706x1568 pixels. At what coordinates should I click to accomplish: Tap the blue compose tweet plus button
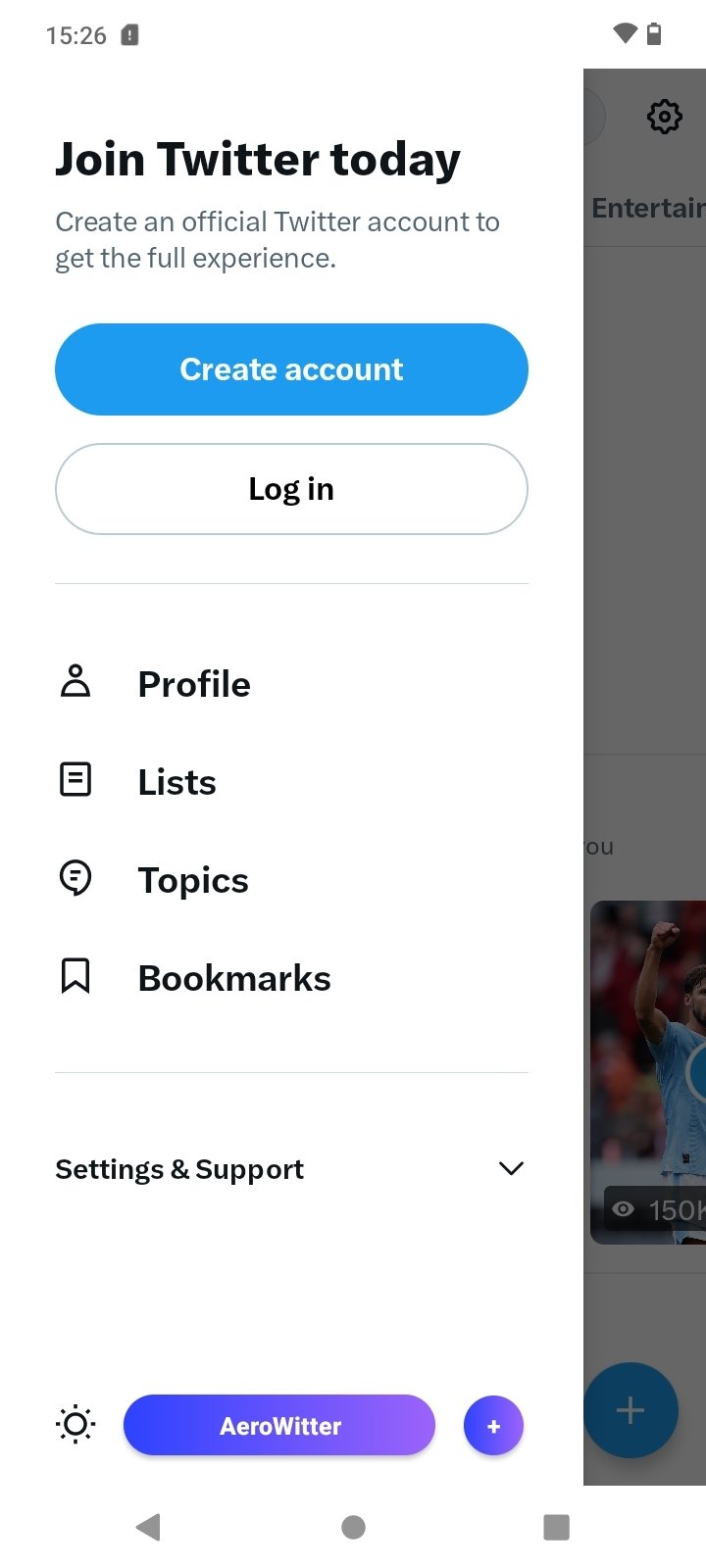pyautogui.click(x=630, y=1410)
